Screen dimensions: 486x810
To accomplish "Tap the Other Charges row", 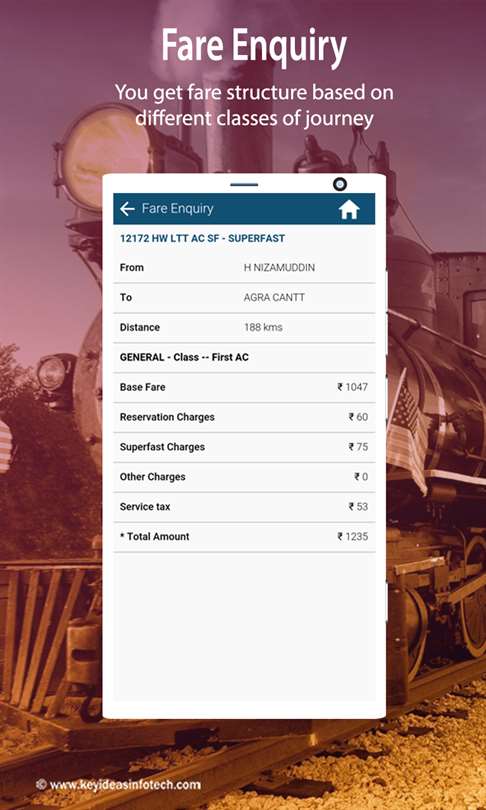I will (244, 477).
